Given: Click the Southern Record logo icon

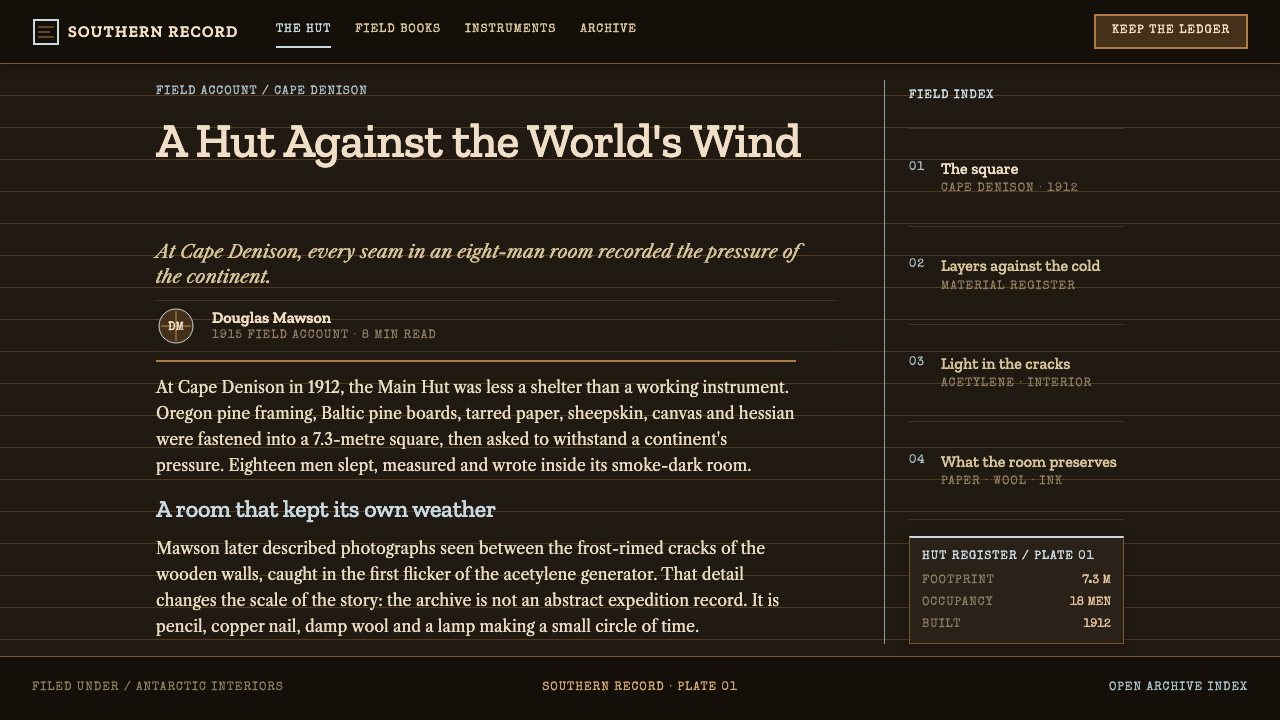Looking at the screenshot, I should tap(46, 32).
